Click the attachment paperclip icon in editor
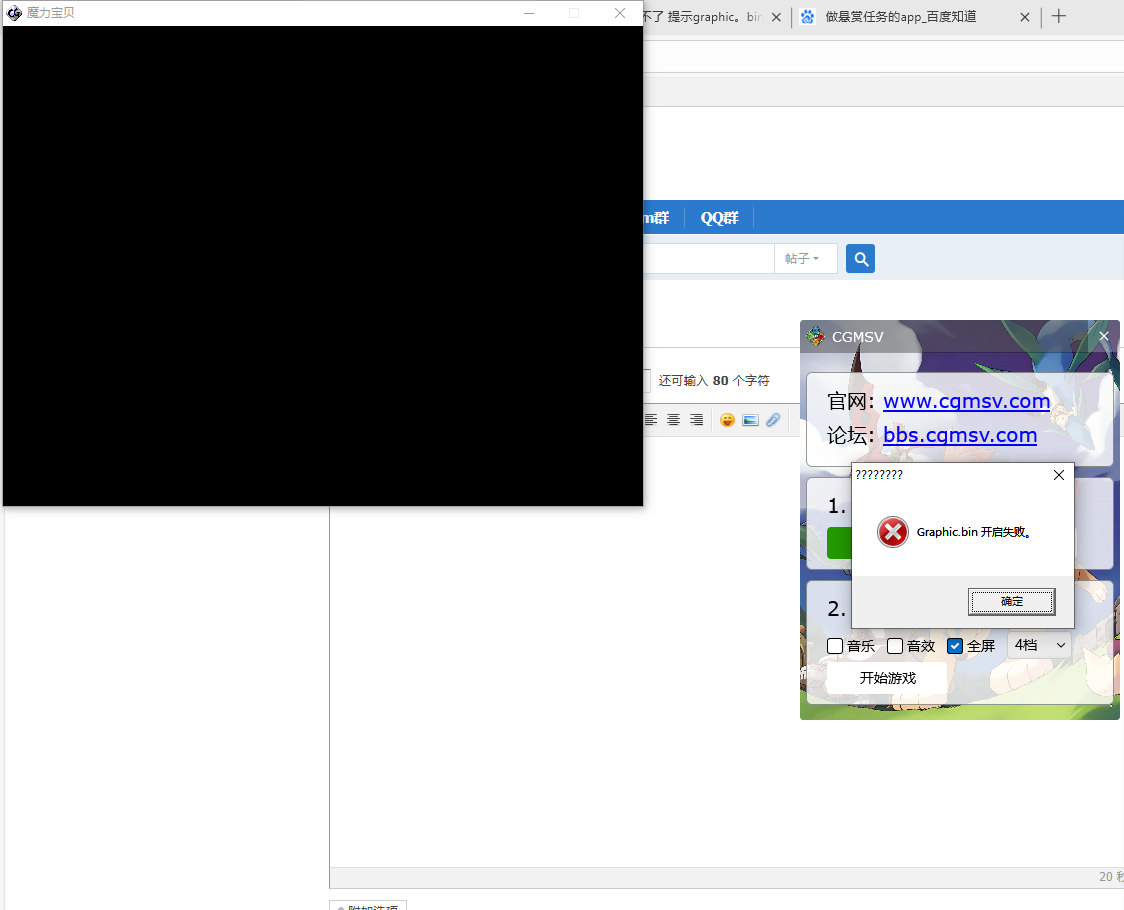Viewport: 1124px width, 910px height. (x=773, y=420)
